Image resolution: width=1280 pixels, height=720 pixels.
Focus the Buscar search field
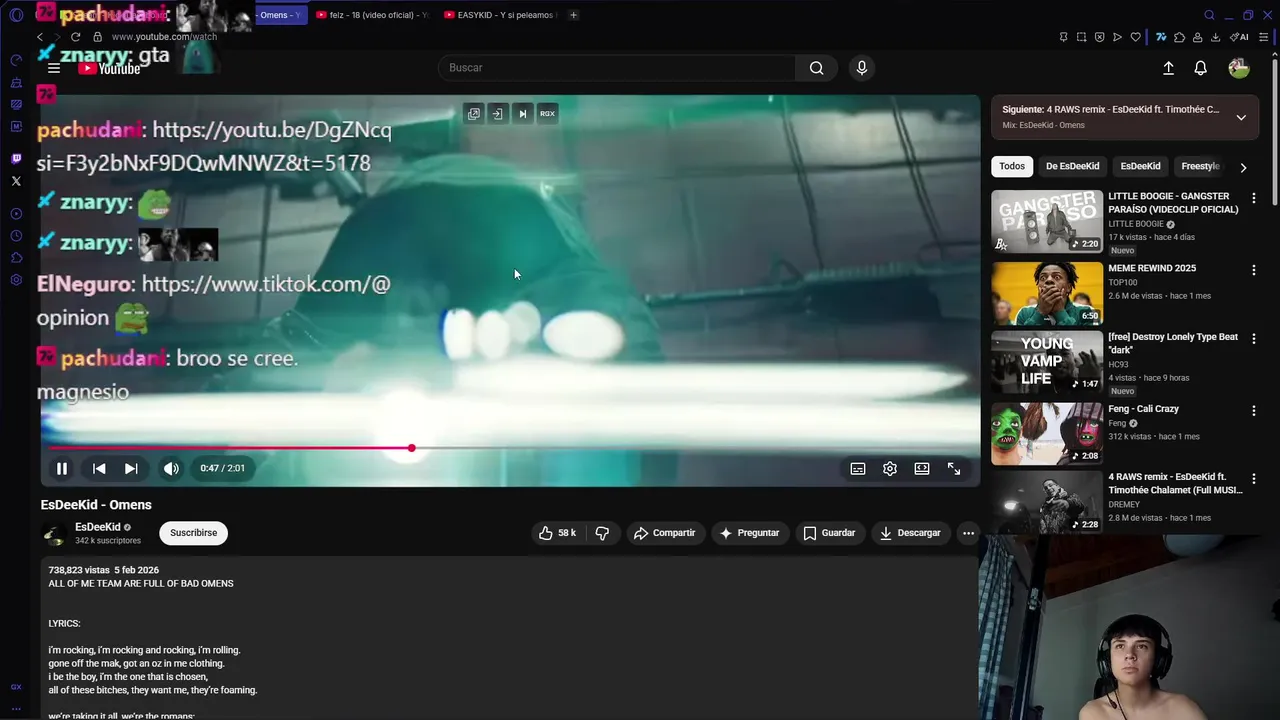(617, 68)
